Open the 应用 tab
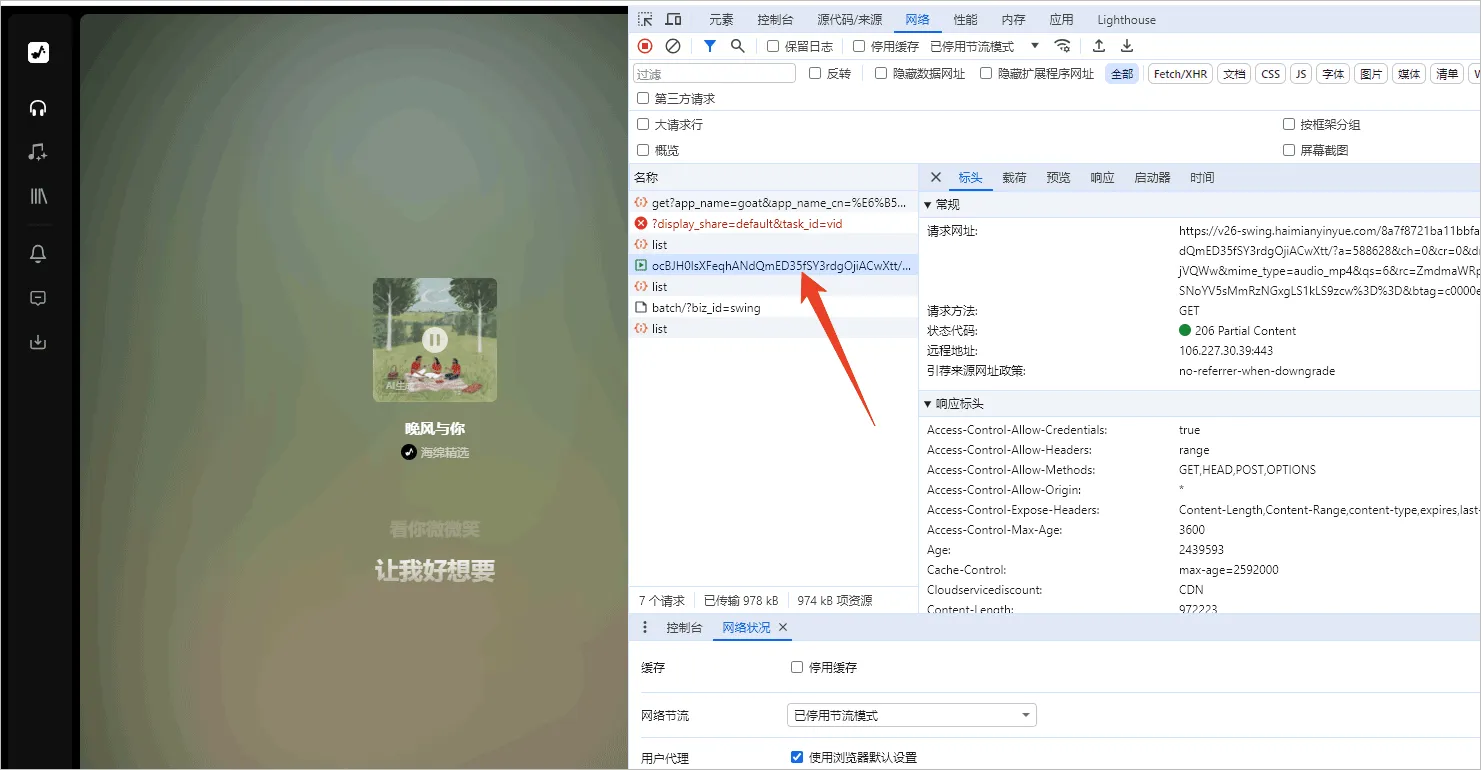1481x770 pixels. pyautogui.click(x=1061, y=19)
